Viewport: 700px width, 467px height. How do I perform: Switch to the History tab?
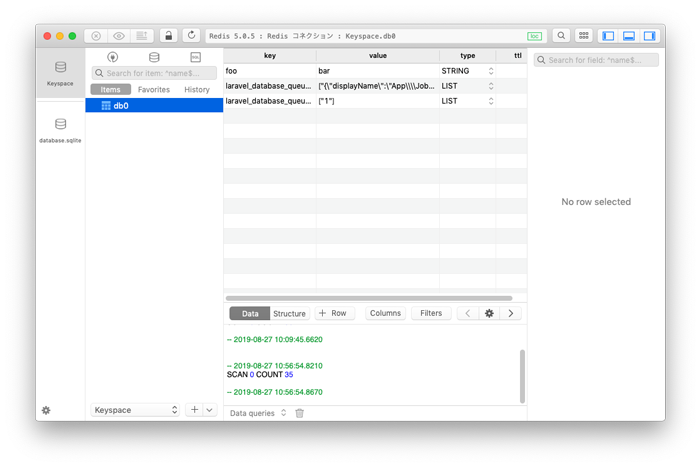[x=197, y=89]
